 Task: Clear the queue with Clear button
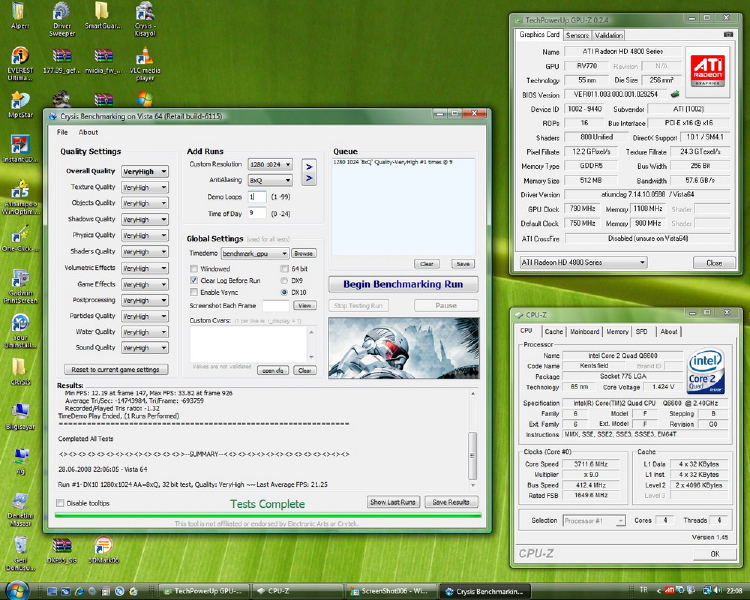(x=426, y=264)
